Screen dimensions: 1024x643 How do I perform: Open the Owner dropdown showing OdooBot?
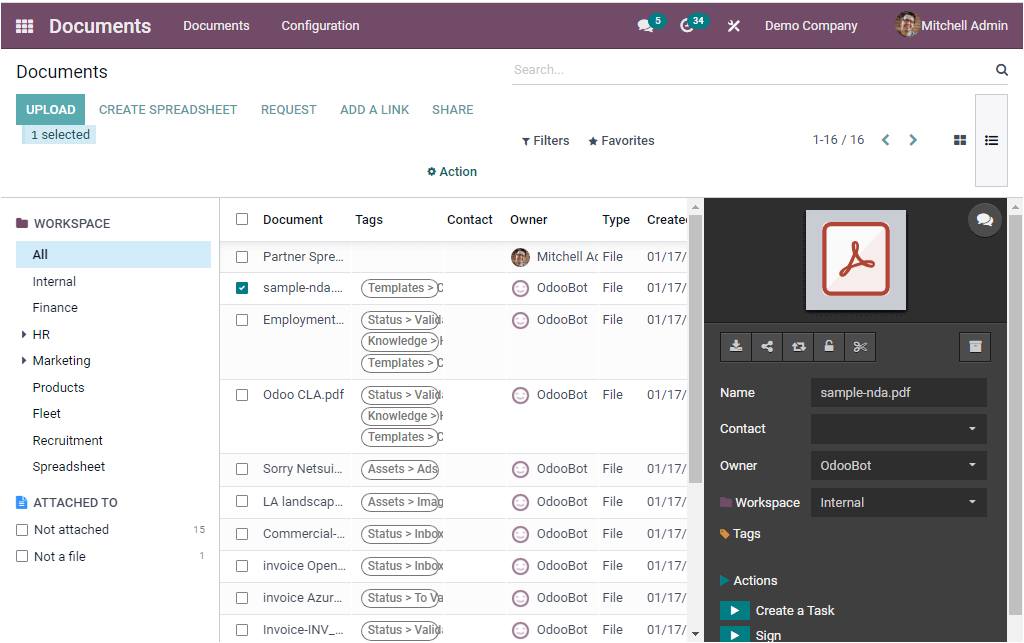point(897,466)
